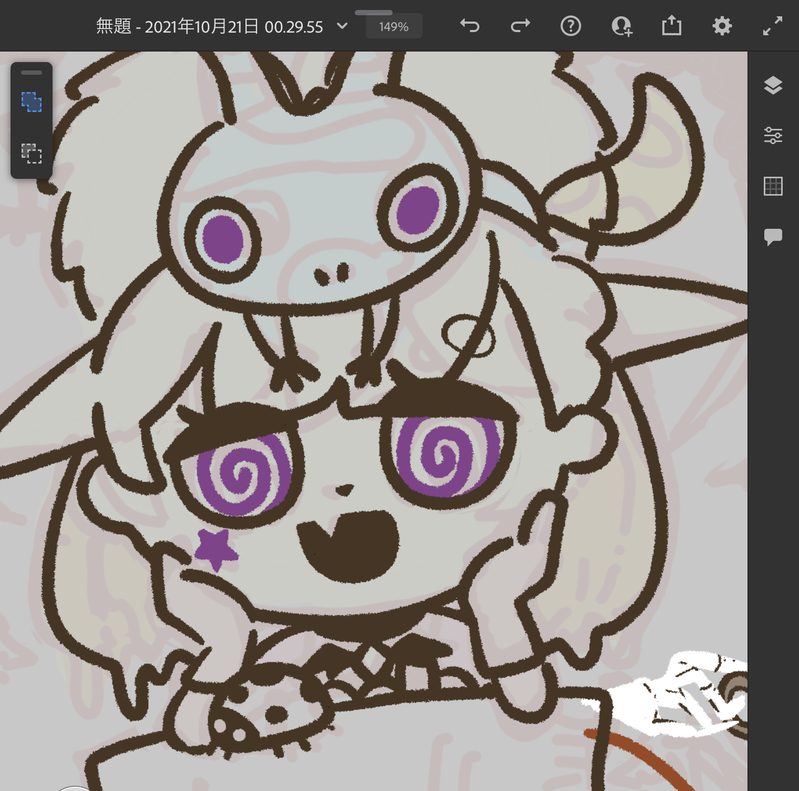The height and width of the screenshot is (791, 799).
Task: Click the redo arrow icon
Action: click(520, 25)
